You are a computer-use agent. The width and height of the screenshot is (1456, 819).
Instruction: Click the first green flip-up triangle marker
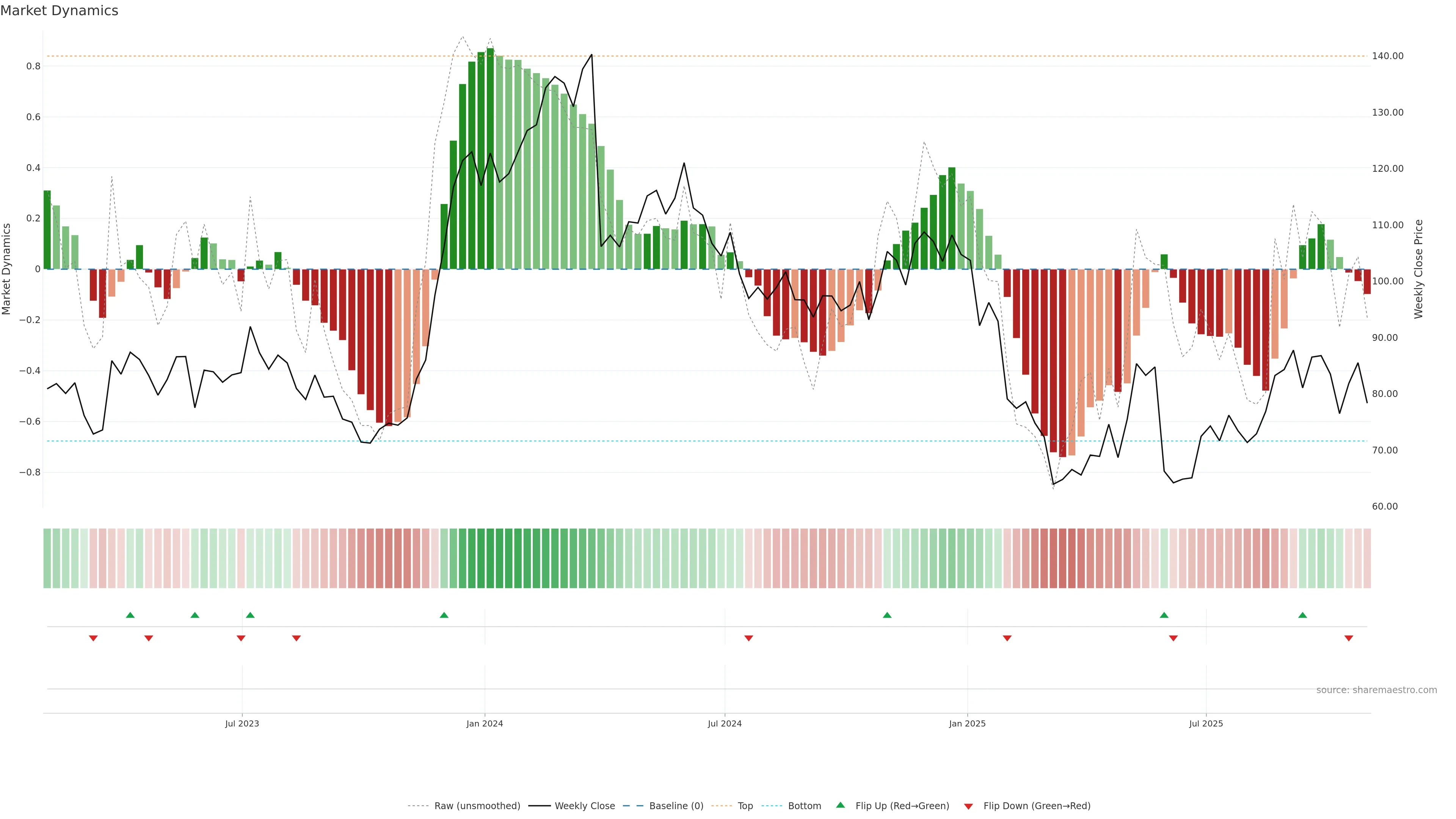[x=130, y=615]
